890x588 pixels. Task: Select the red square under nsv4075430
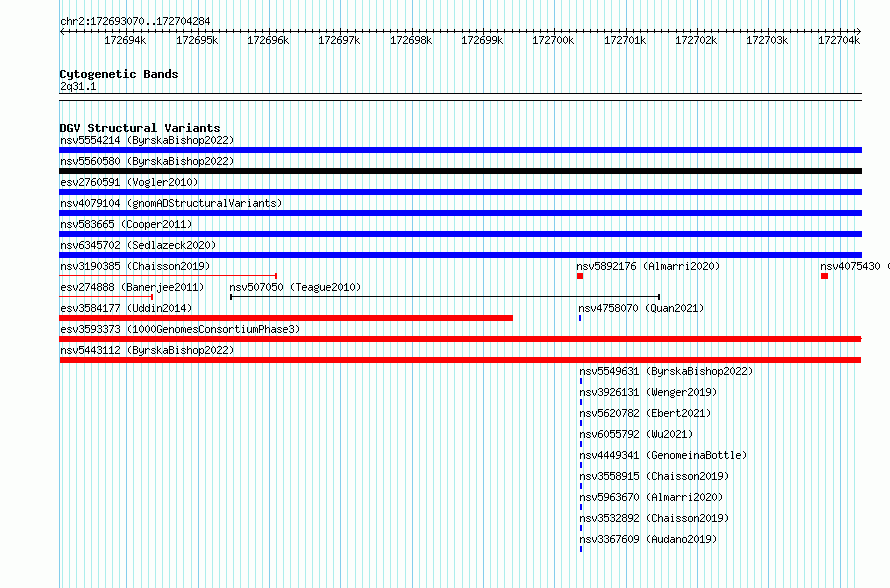pos(824,276)
